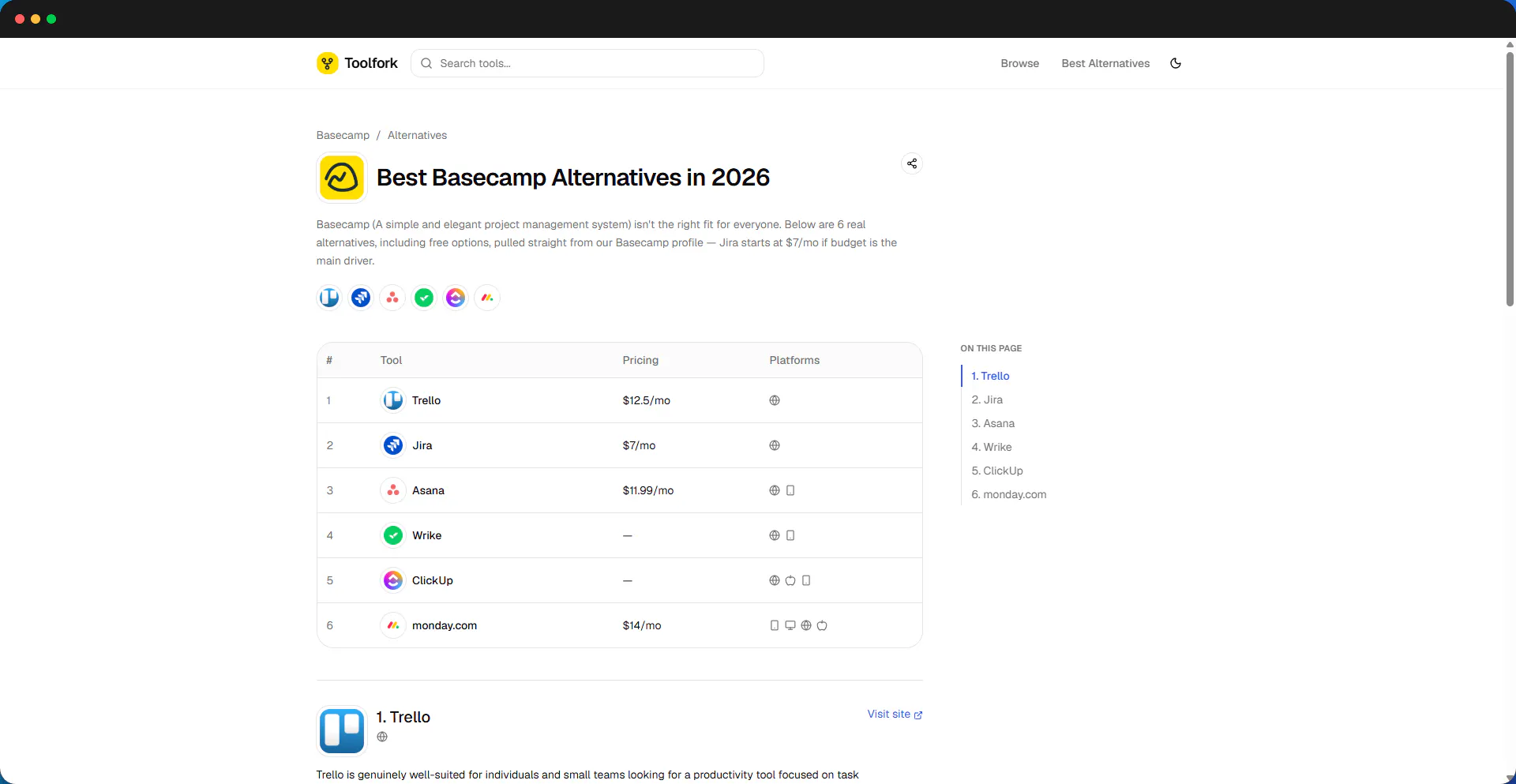This screenshot has height=784, width=1516.
Task: Click the page vertical scrollbar thumb
Action: pos(1510,178)
